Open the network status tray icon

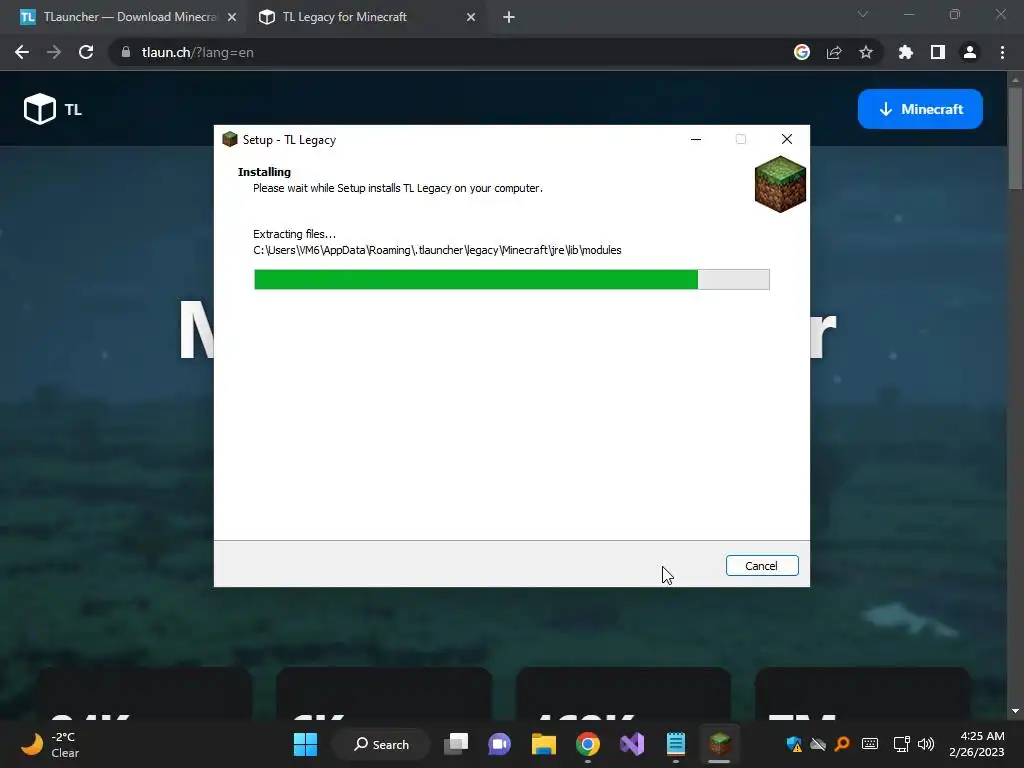point(901,744)
